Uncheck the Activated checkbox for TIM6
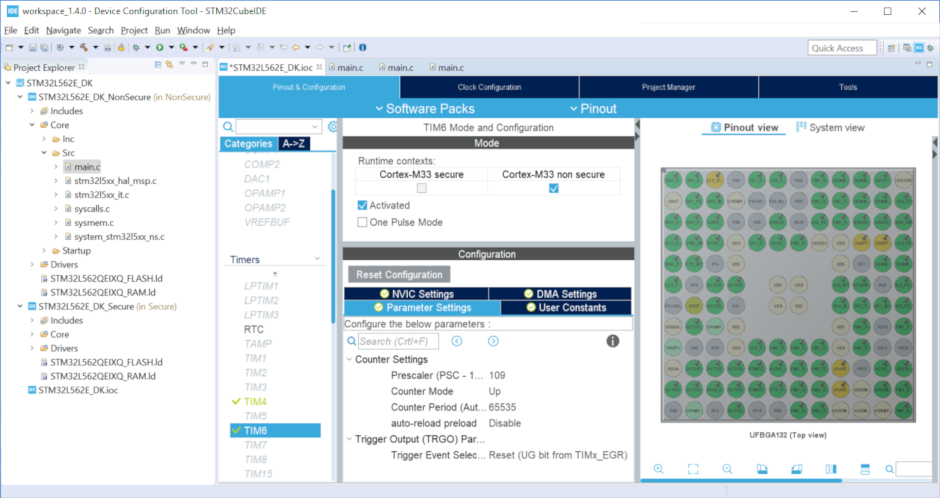Image resolution: width=940 pixels, height=498 pixels. coord(362,205)
